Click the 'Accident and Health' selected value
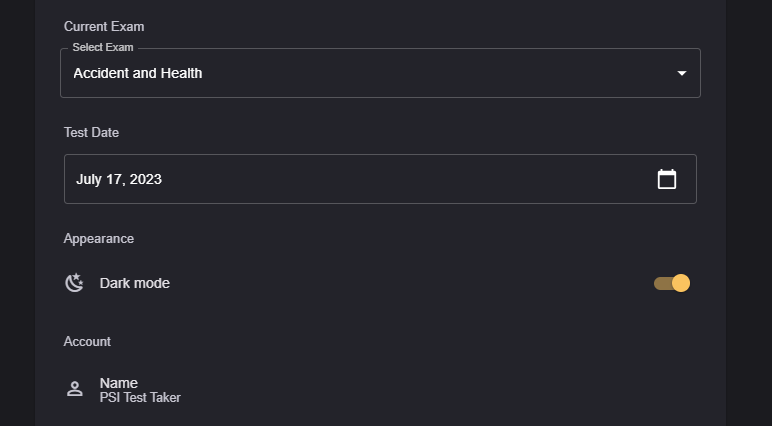Screen dimensions: 772x426 (138, 73)
